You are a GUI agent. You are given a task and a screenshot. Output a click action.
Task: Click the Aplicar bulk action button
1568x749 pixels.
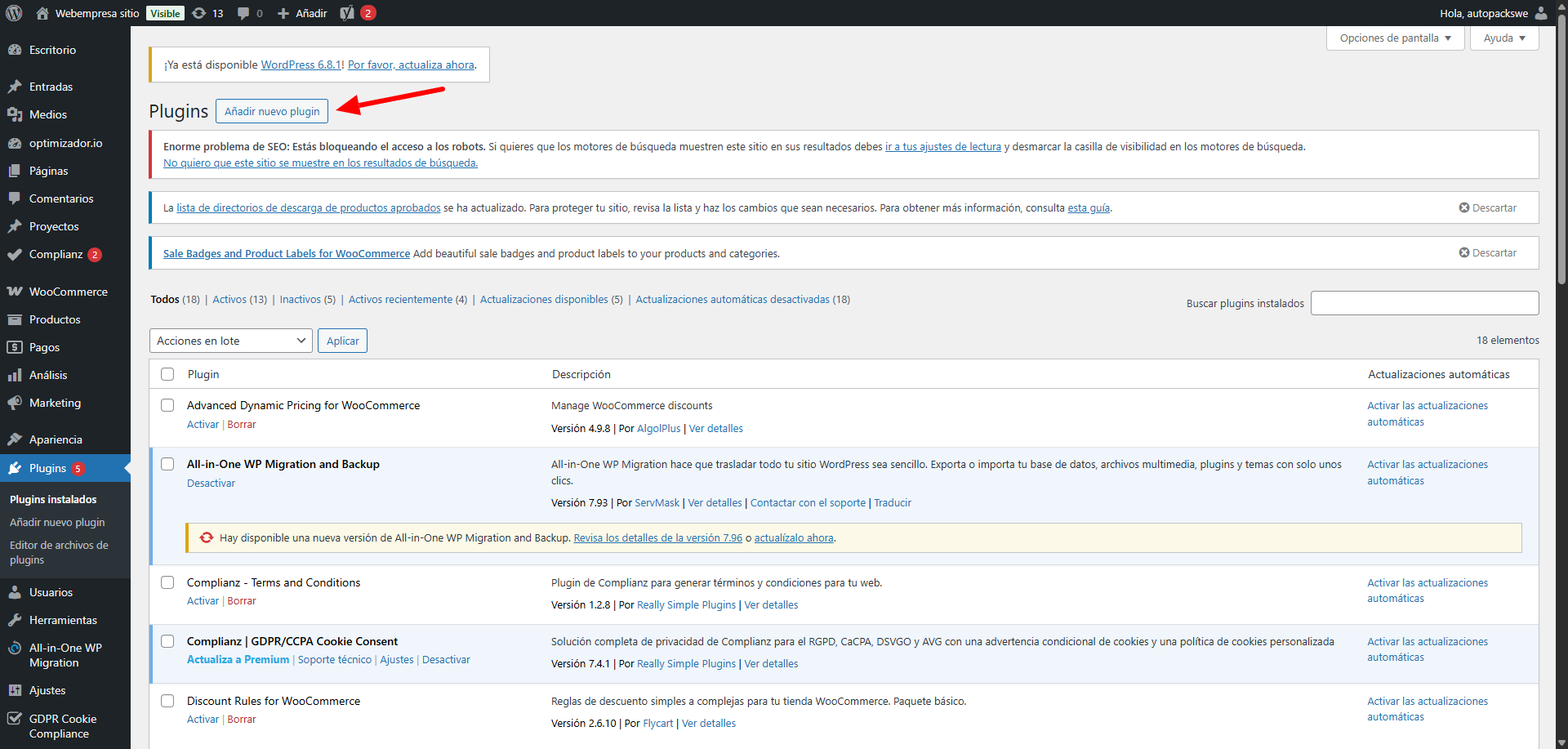tap(342, 341)
